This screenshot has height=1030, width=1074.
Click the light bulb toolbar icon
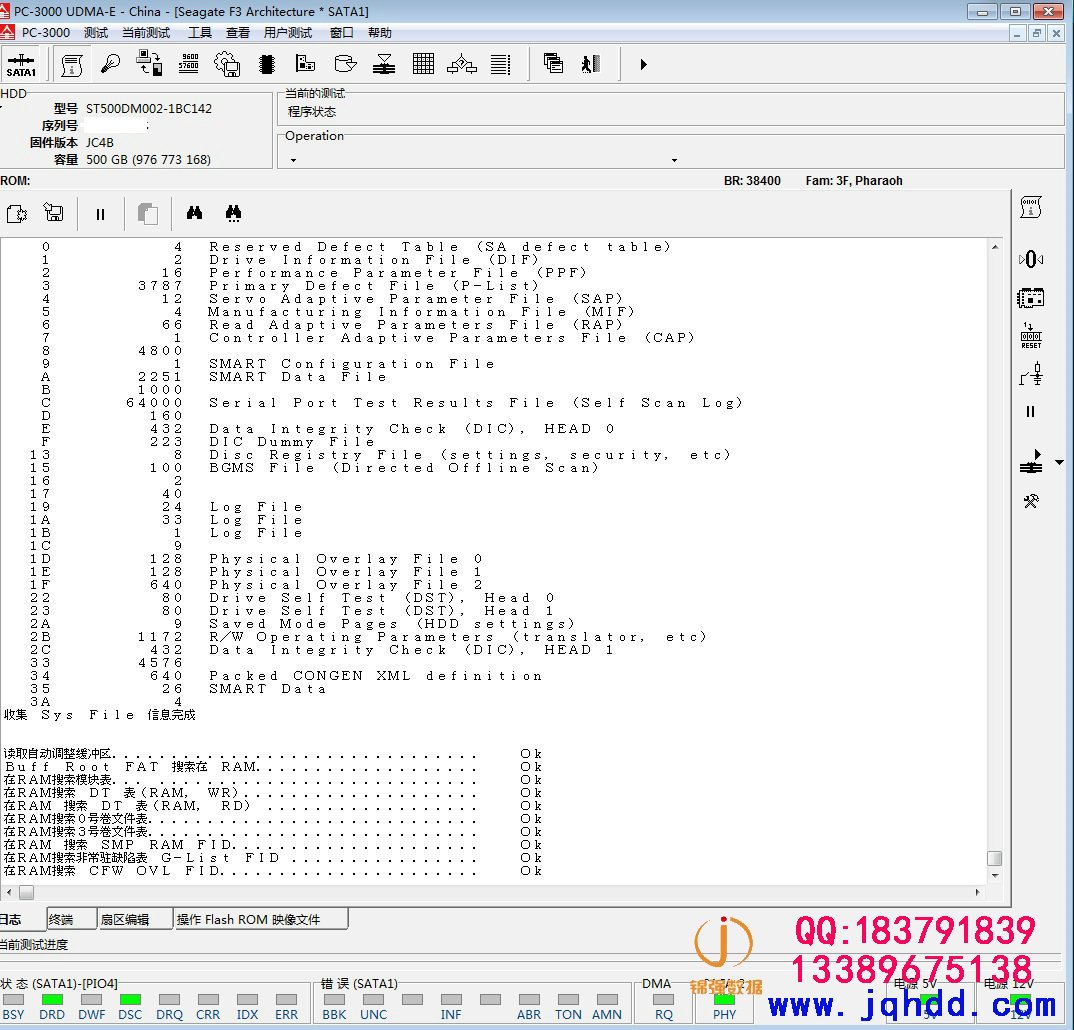coord(110,64)
